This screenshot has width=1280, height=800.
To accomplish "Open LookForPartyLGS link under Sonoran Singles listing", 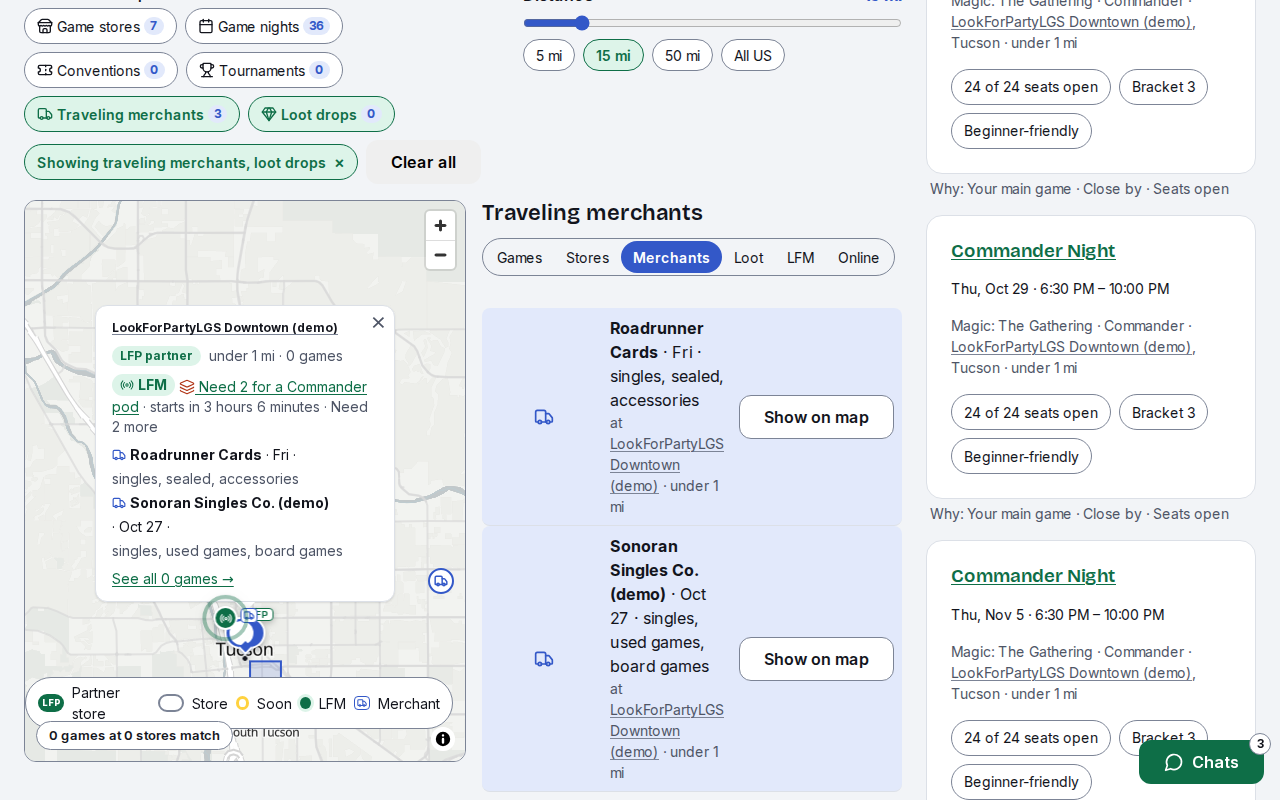I will tap(667, 730).
